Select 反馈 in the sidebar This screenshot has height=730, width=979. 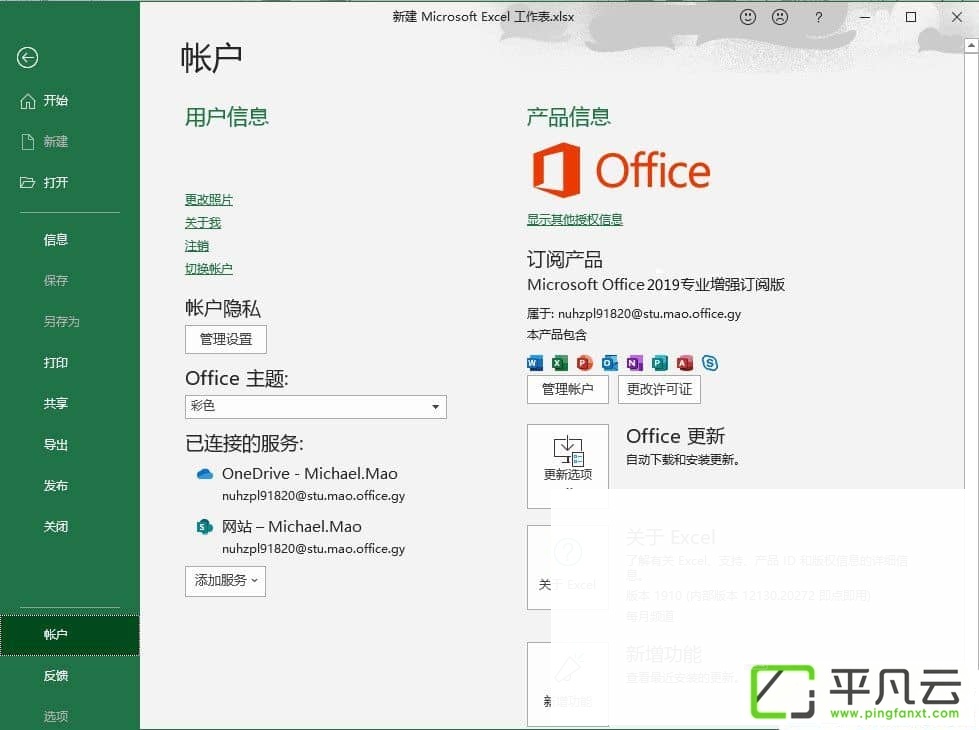56,676
